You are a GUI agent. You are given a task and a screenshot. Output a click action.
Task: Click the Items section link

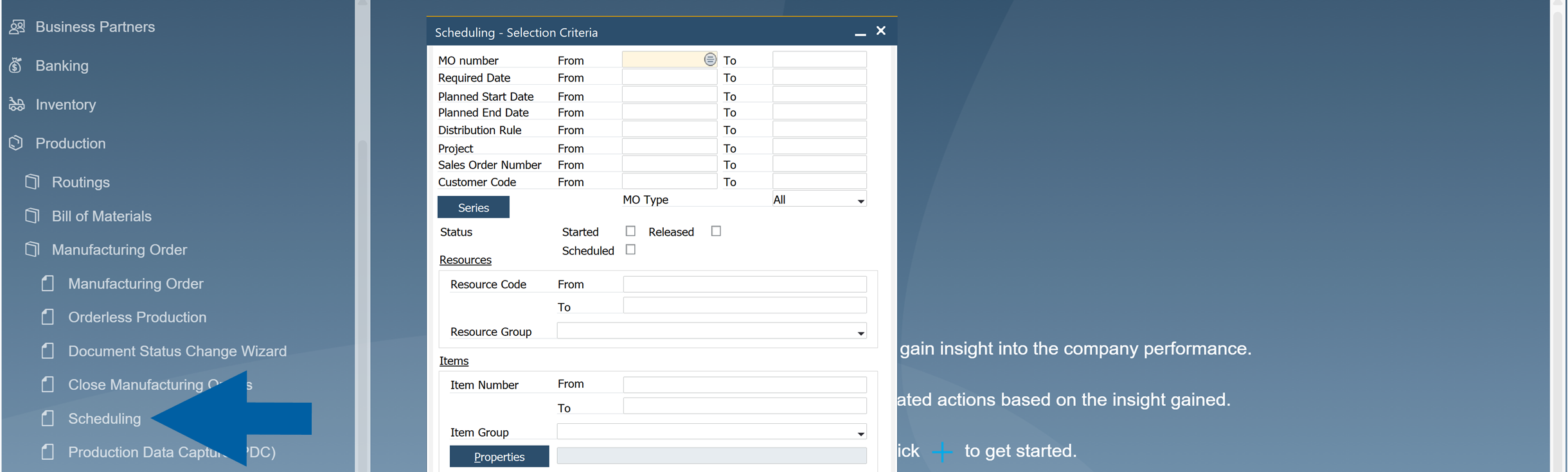[454, 361]
